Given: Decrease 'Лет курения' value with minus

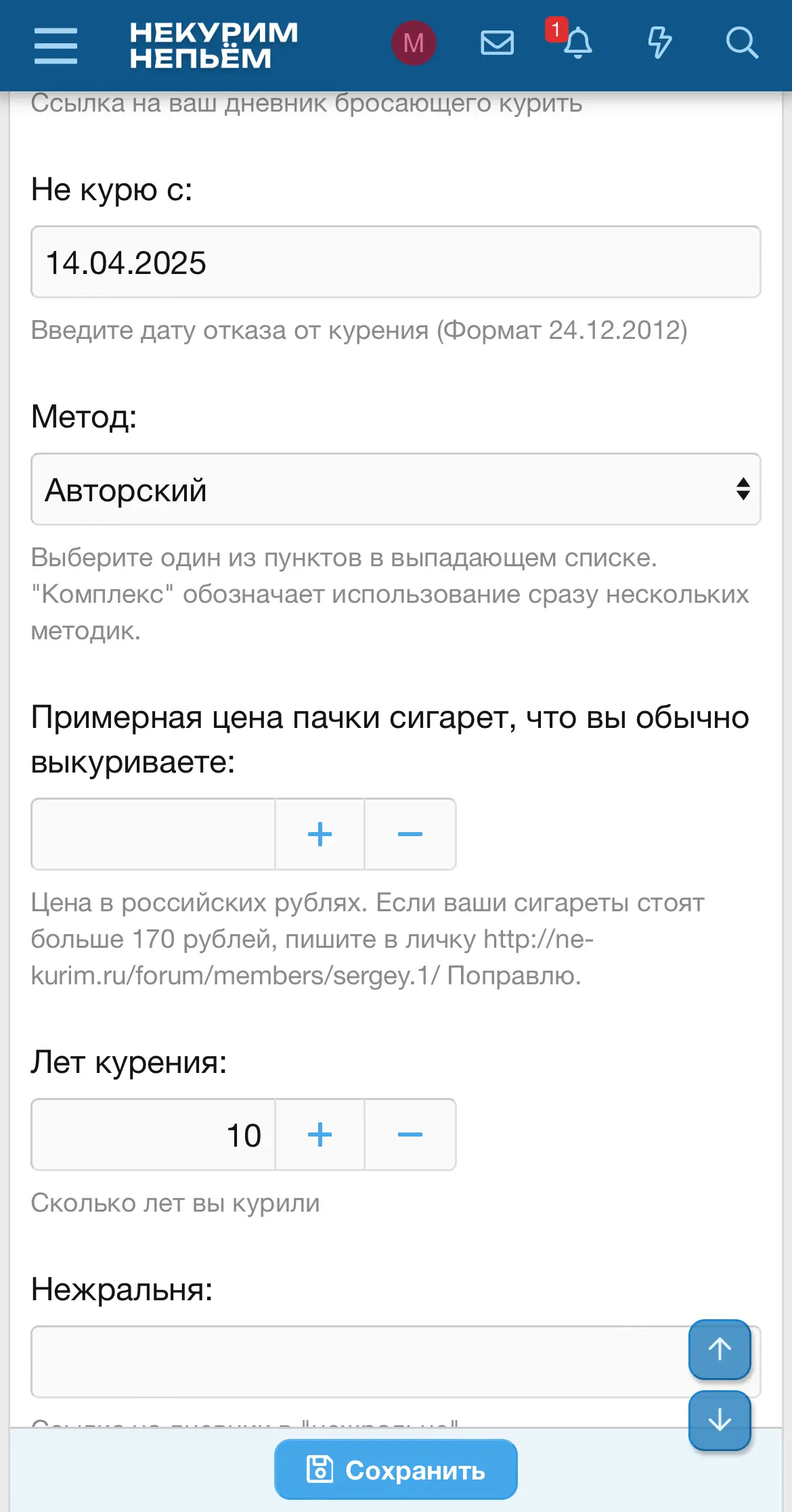Looking at the screenshot, I should click(x=410, y=1135).
